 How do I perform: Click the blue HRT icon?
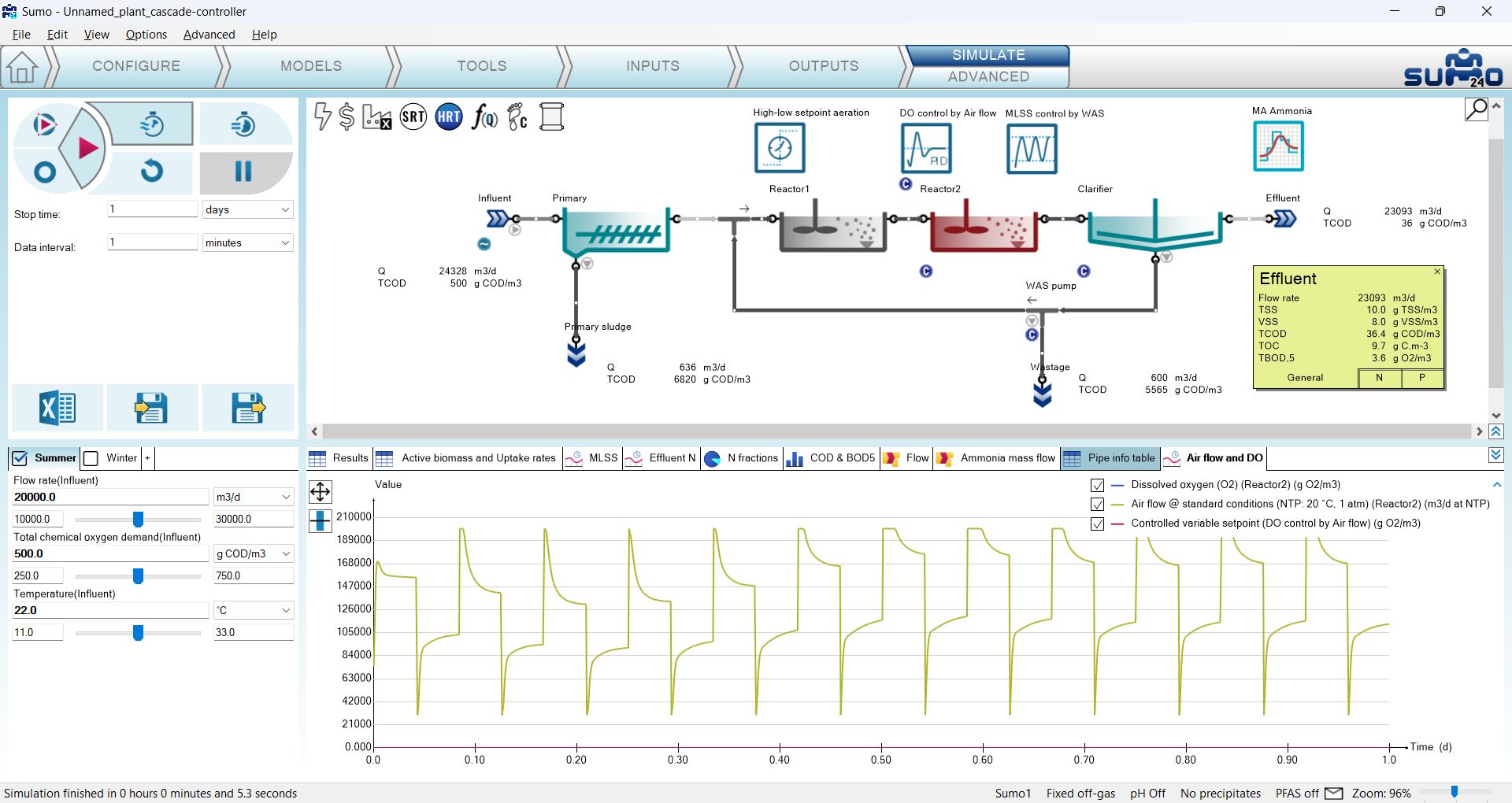tap(449, 117)
